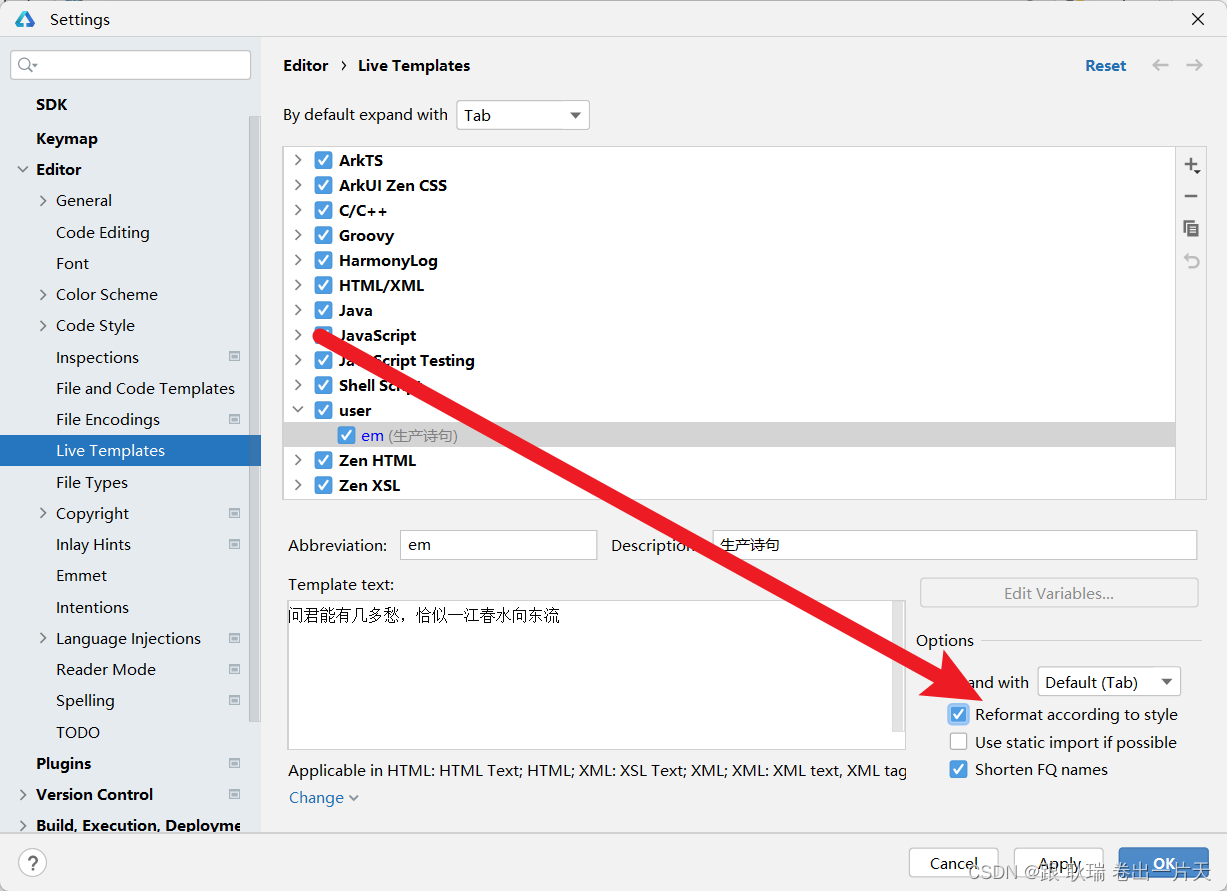Open the By default expand with dropdown

pos(523,115)
